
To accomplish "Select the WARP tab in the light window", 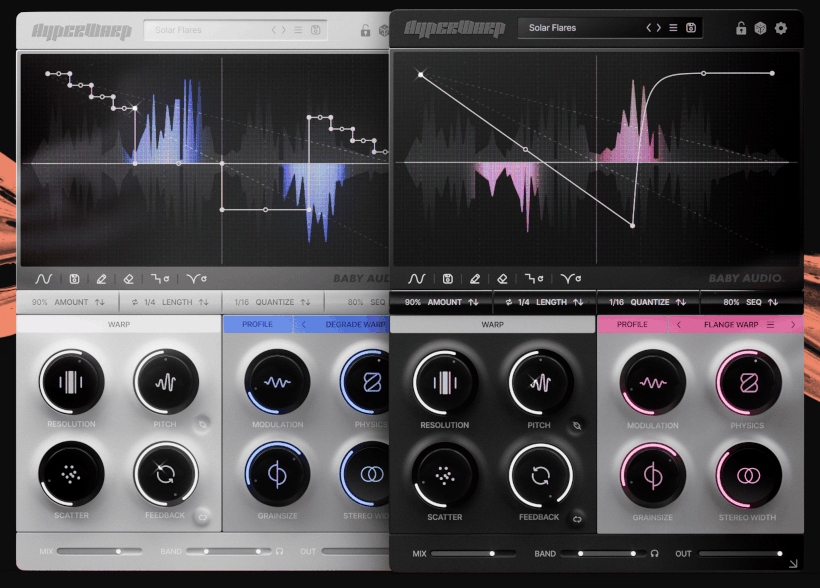I will click(119, 325).
